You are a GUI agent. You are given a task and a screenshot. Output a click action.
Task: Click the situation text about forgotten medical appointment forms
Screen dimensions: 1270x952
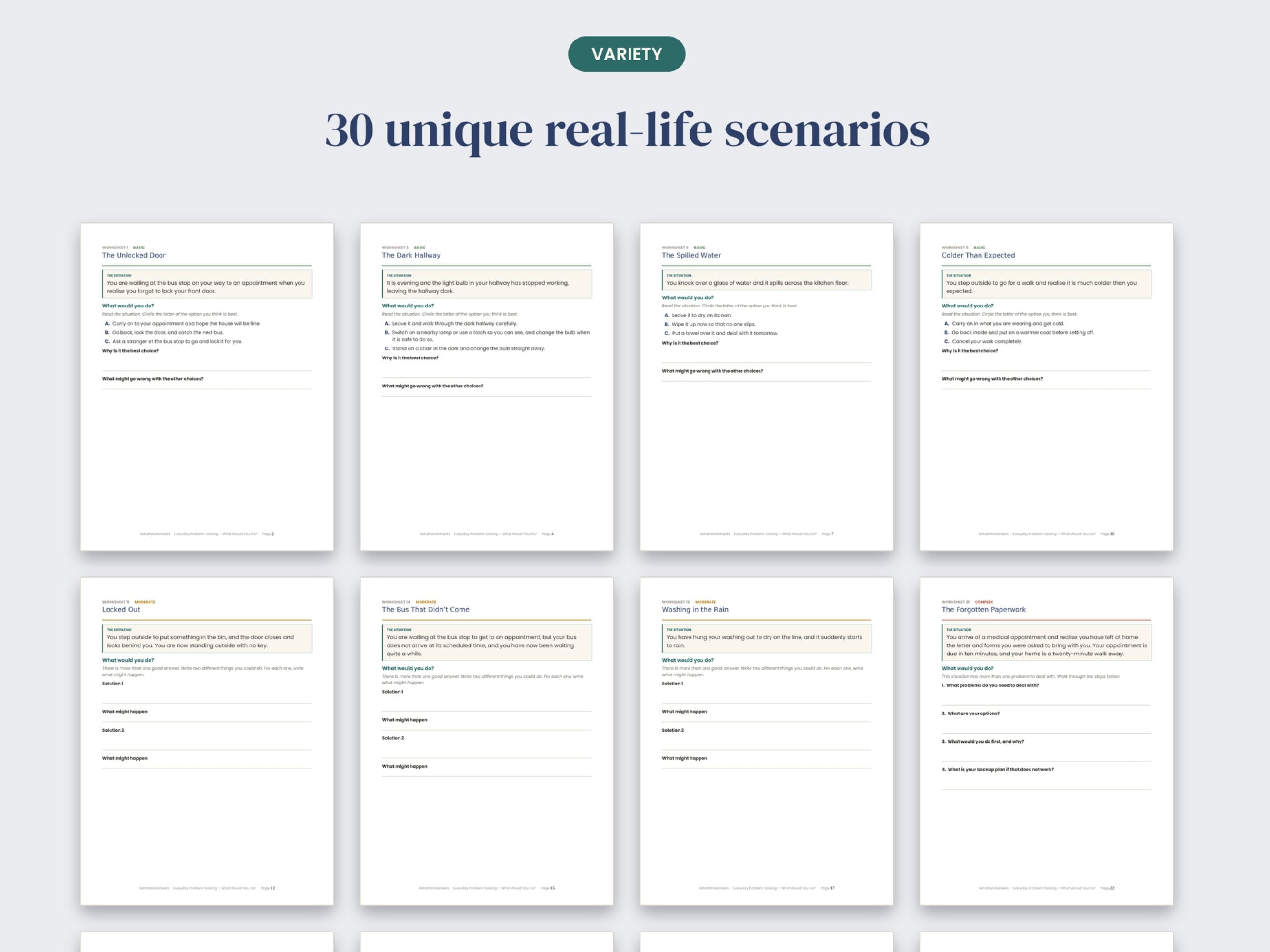click(x=1046, y=645)
